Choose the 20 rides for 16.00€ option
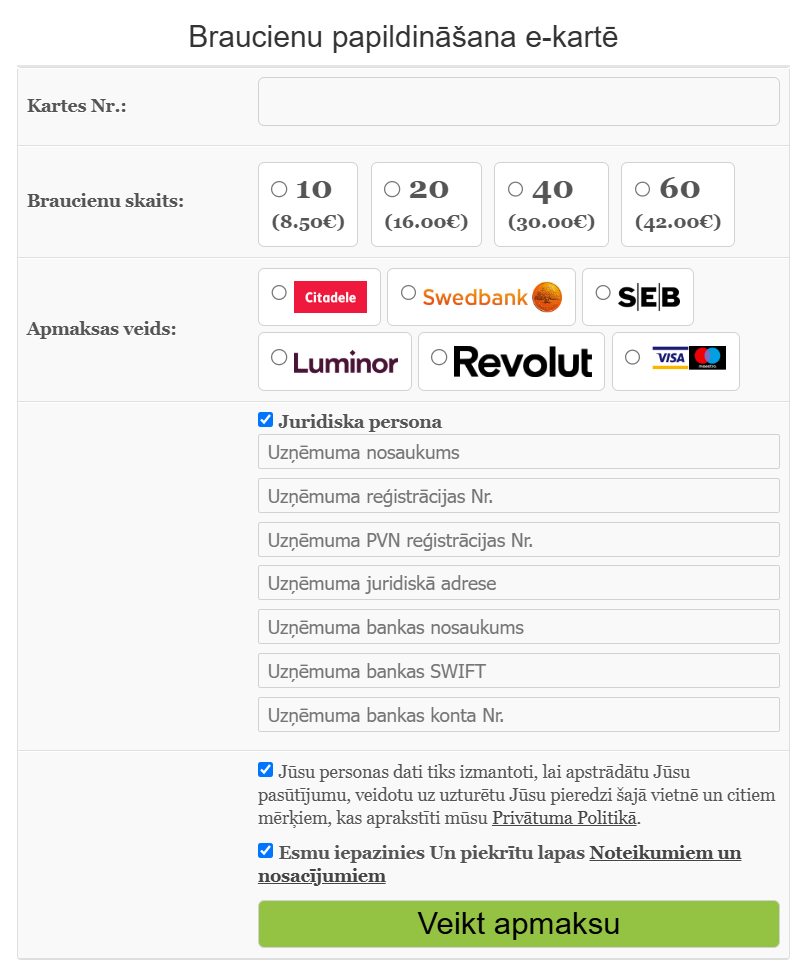Viewport: 805px width, 971px height. tap(392, 189)
